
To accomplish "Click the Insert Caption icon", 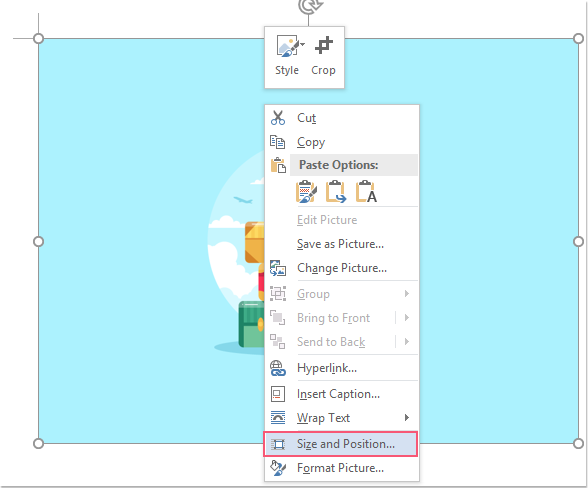I will point(278,394).
